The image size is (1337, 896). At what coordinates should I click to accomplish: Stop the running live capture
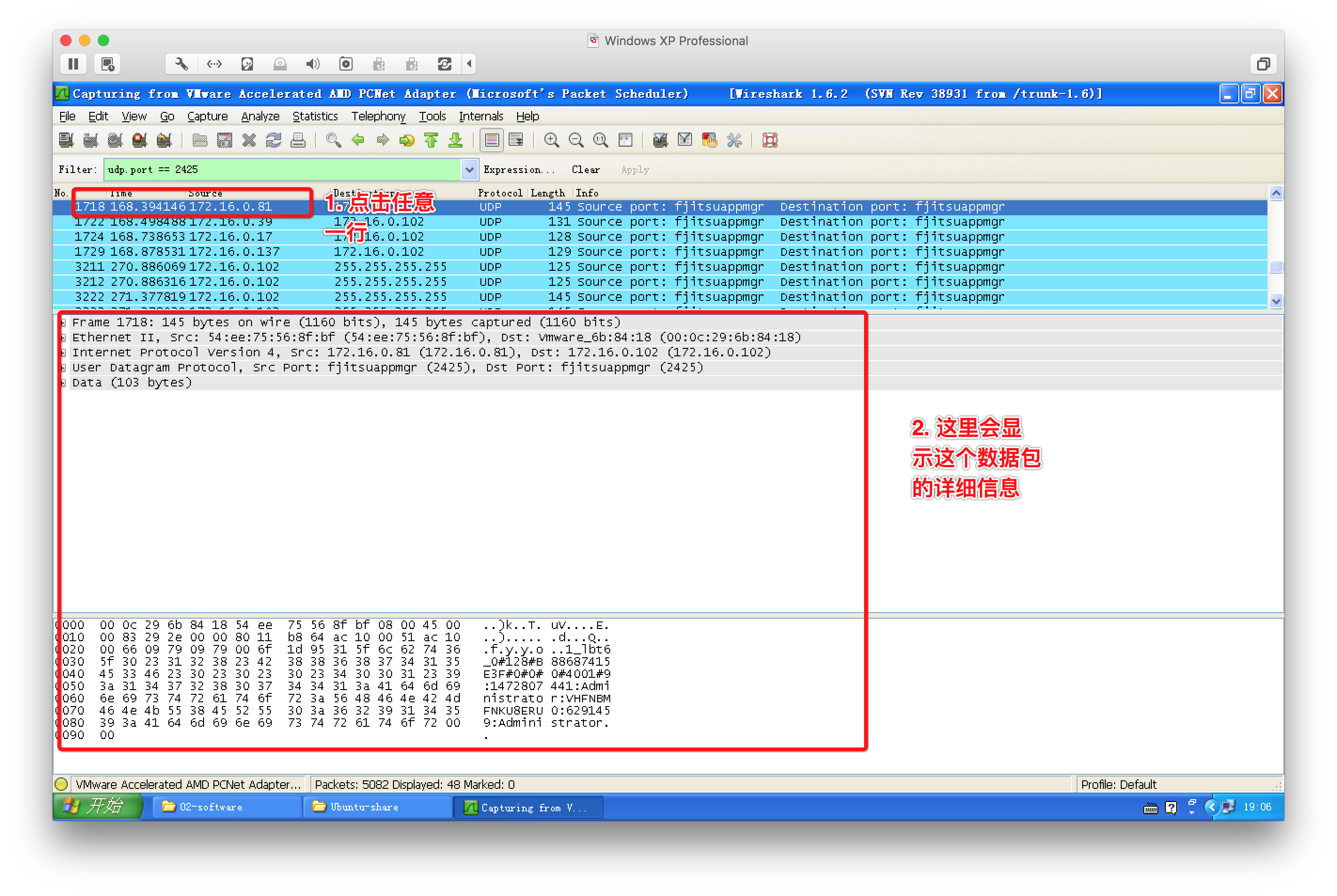[140, 141]
